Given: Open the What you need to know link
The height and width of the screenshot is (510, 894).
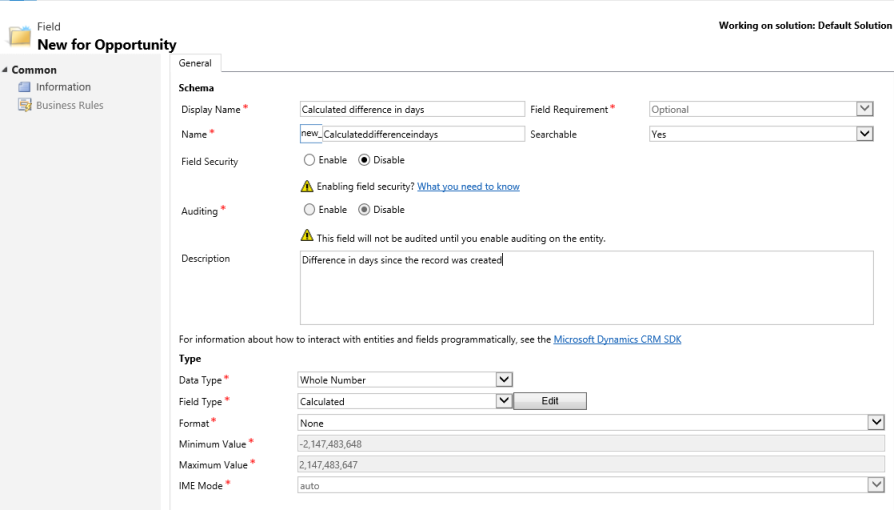Looking at the screenshot, I should (x=468, y=187).
